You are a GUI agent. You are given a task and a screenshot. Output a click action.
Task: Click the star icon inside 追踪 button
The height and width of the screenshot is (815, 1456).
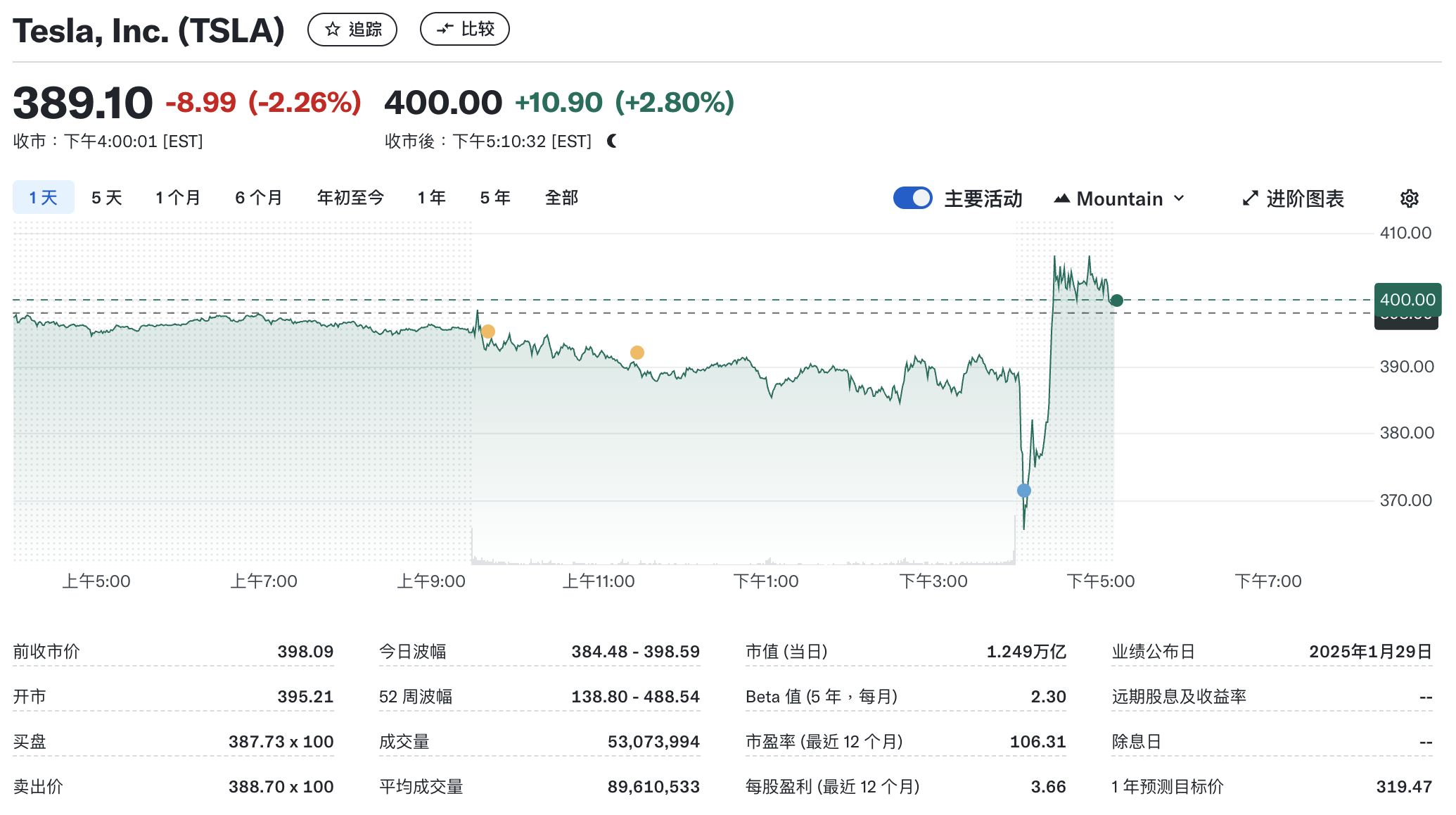[x=331, y=29]
